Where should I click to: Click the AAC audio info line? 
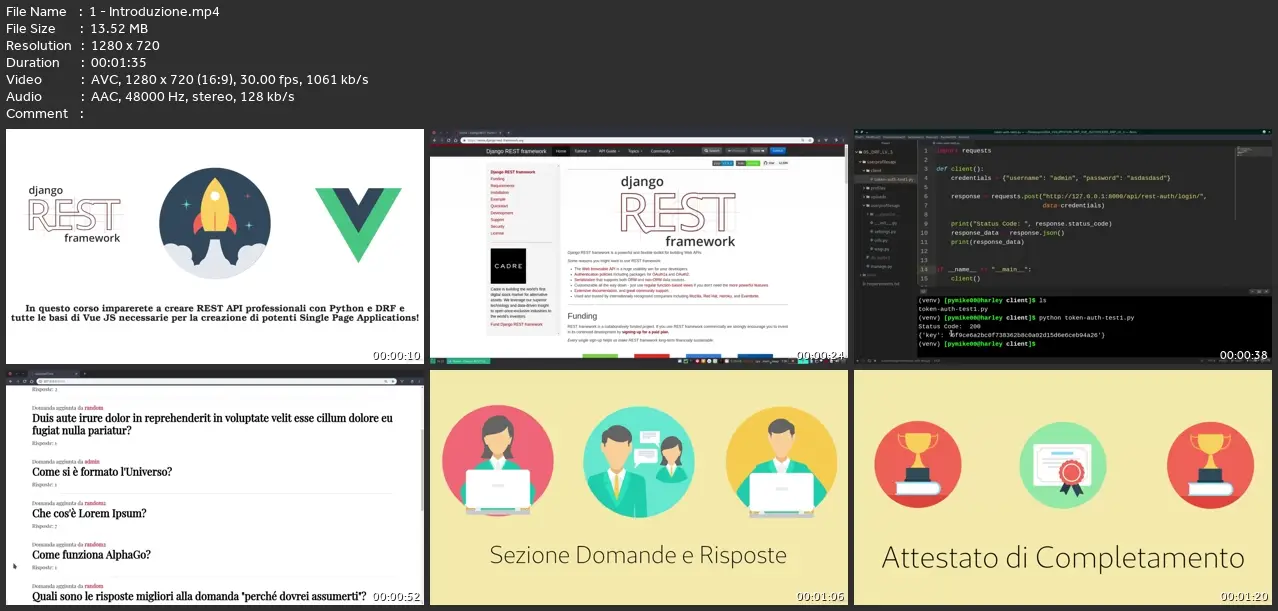(x=192, y=97)
